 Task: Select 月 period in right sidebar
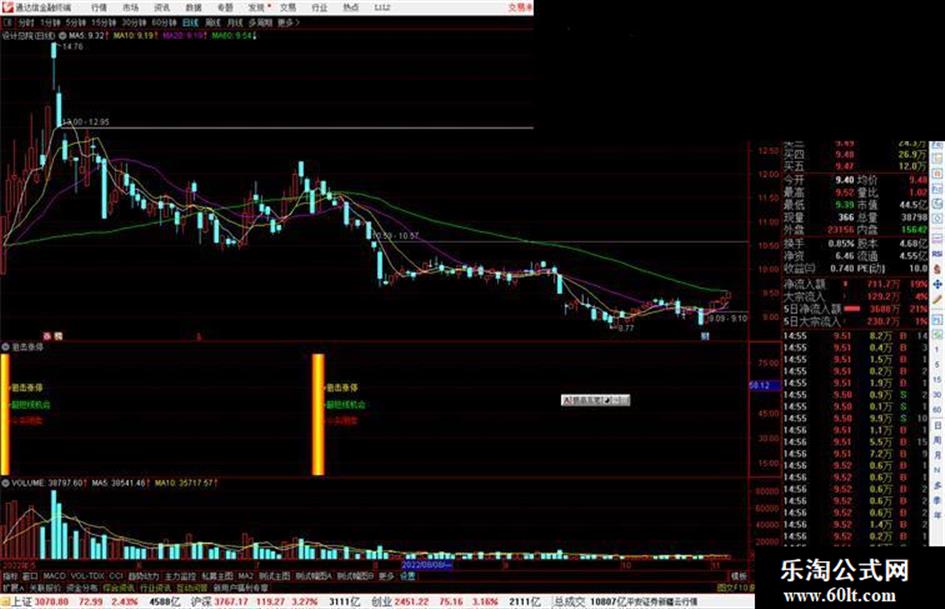coord(937,455)
